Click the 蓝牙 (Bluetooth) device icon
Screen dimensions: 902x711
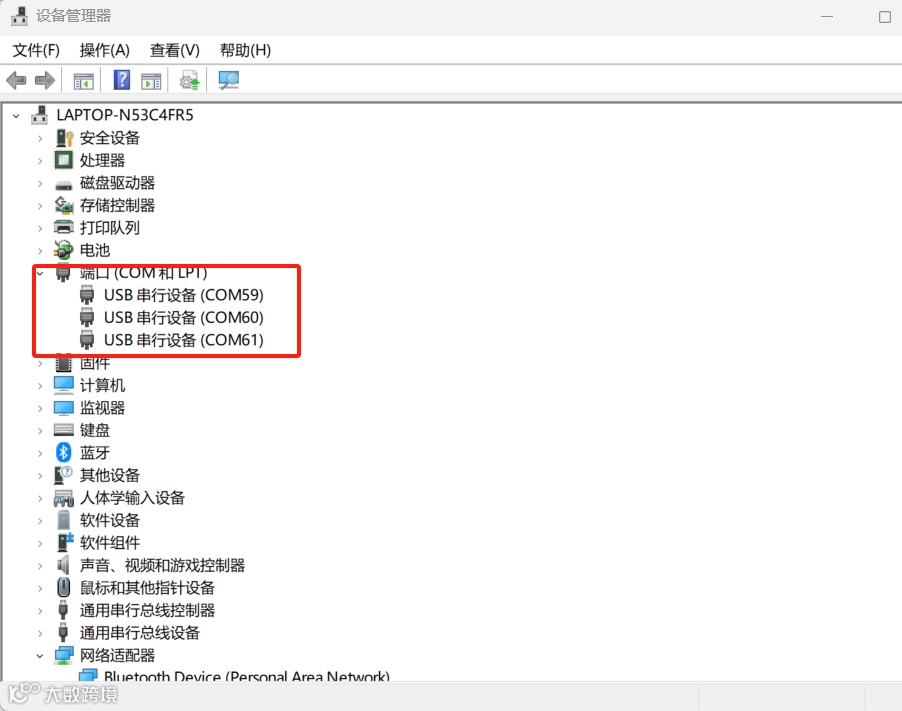[61, 452]
